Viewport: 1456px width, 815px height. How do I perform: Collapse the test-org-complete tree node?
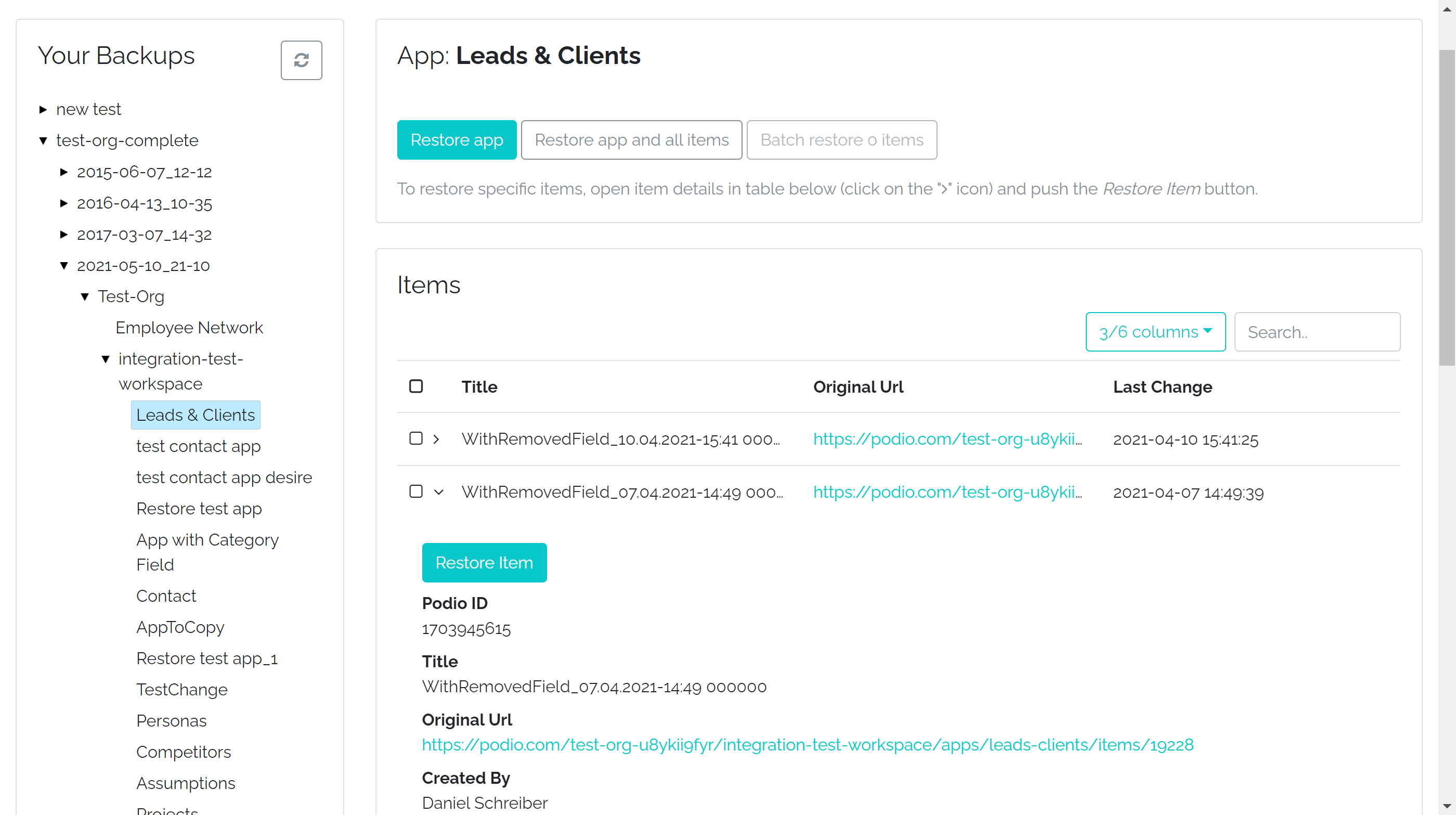click(43, 141)
